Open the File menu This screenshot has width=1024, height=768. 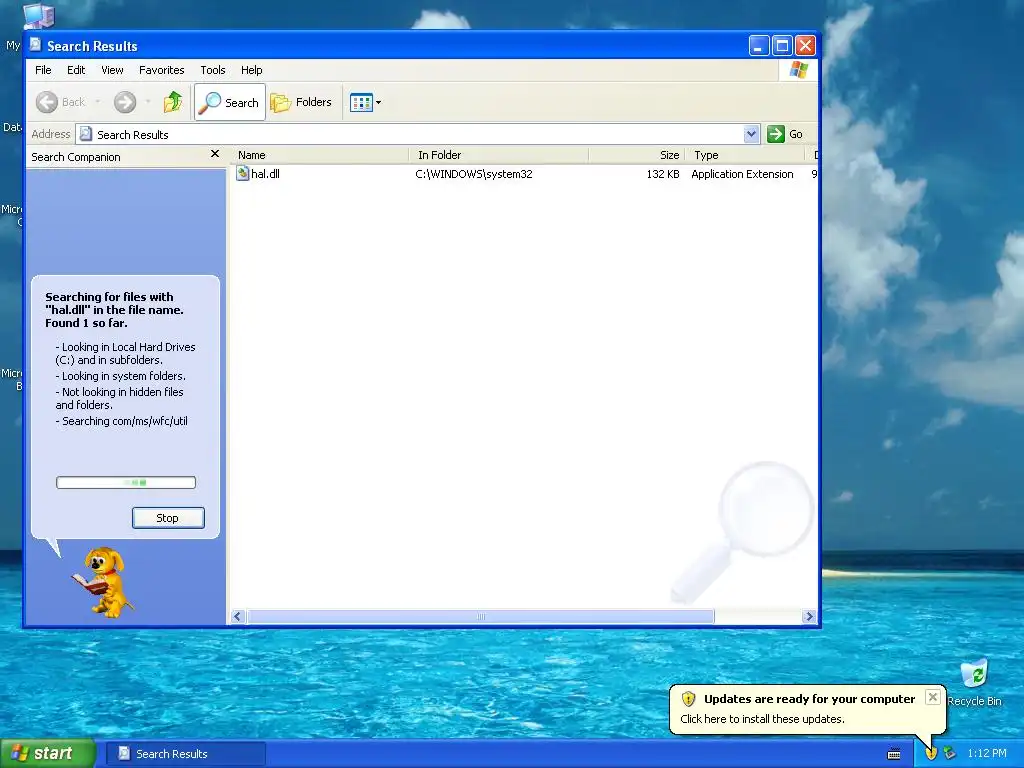43,70
